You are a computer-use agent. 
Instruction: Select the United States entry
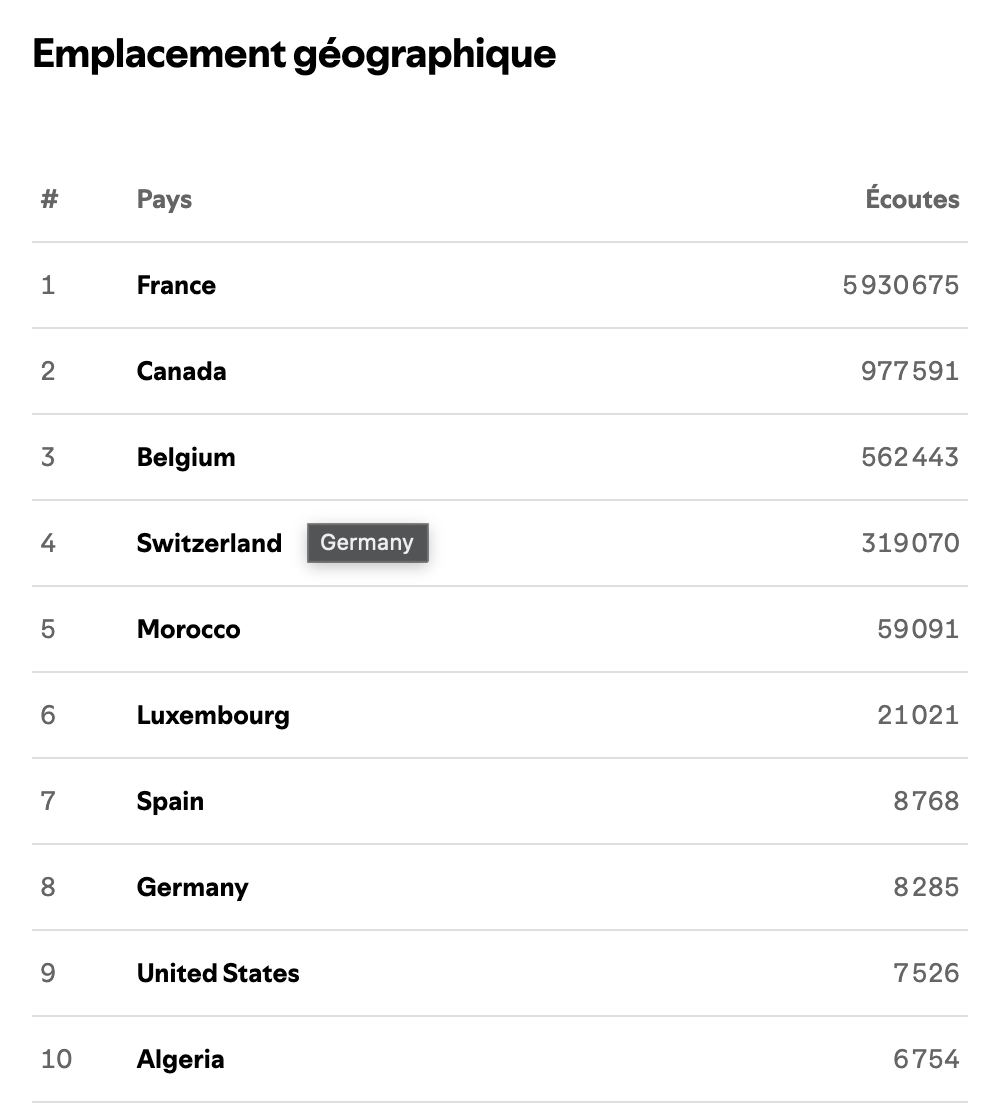[x=218, y=974]
